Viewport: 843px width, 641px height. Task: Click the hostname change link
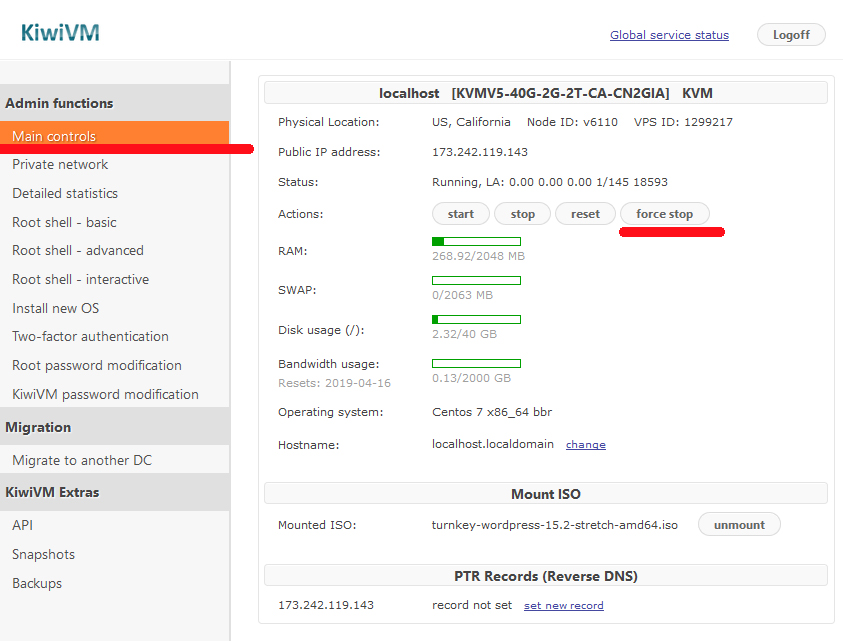tap(585, 445)
